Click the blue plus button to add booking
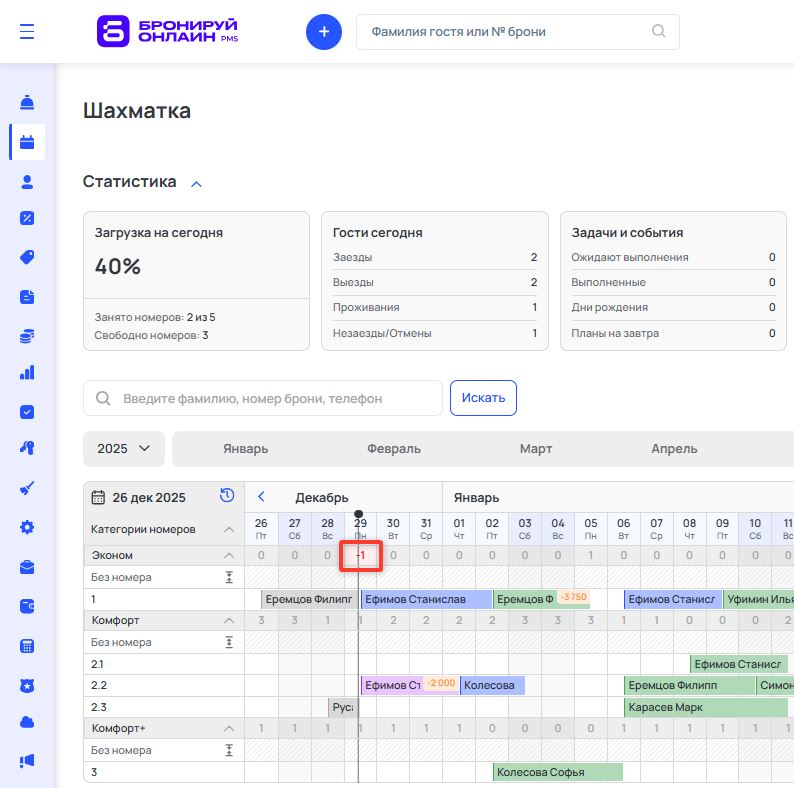This screenshot has width=794, height=788. (x=323, y=32)
